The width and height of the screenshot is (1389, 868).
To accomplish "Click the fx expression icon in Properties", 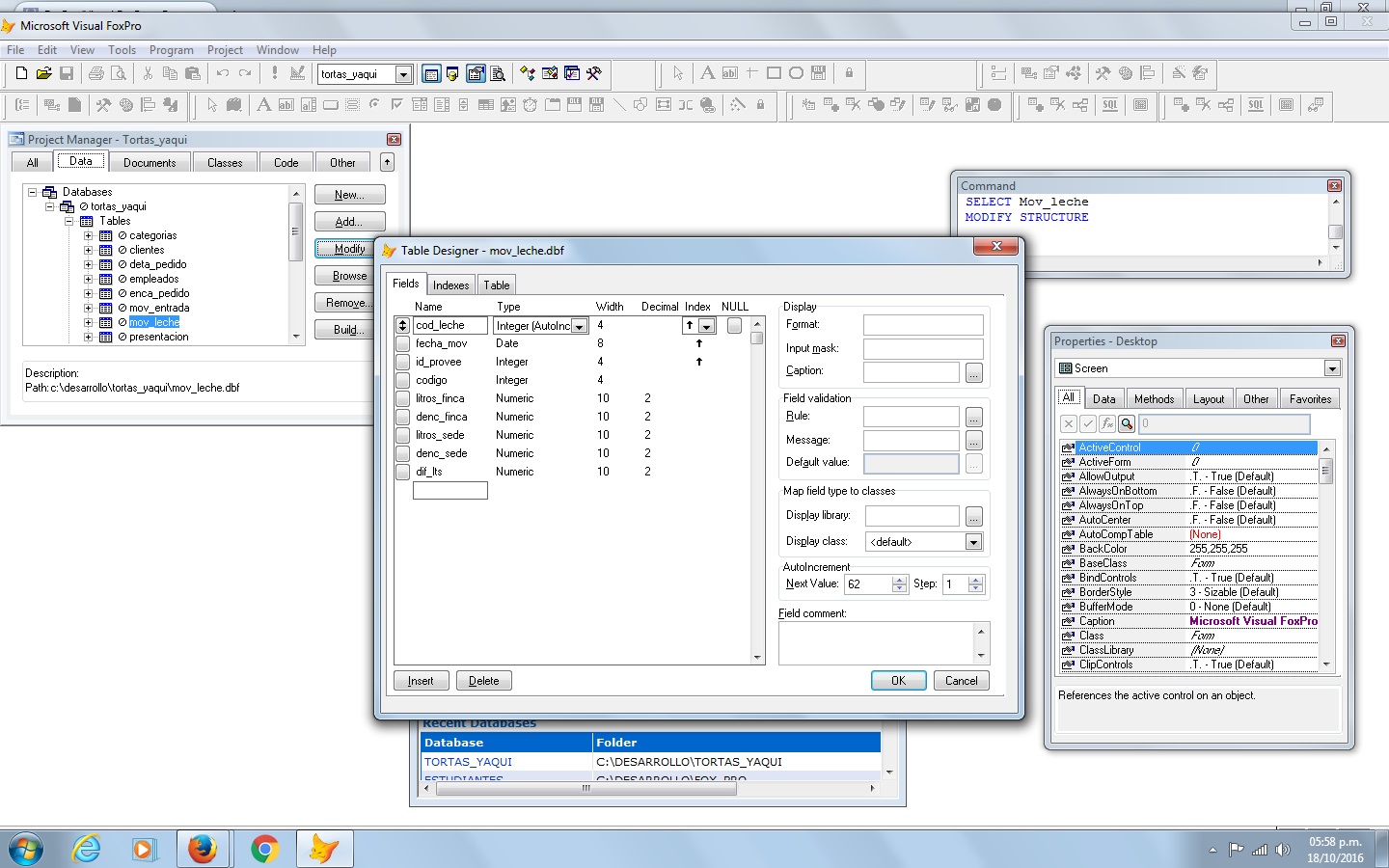I will (x=1107, y=423).
